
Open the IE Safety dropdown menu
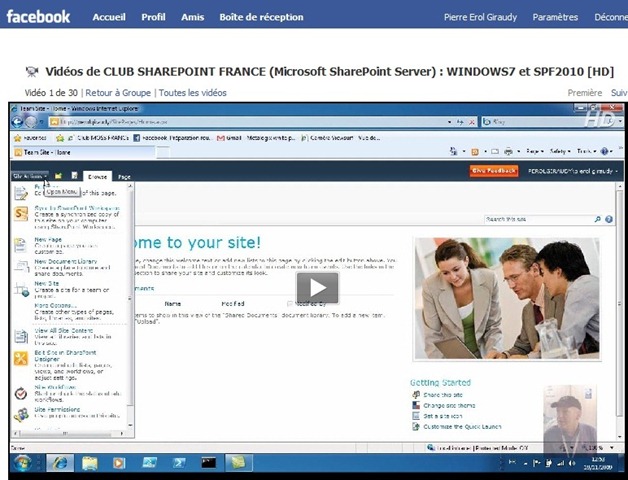(560, 151)
